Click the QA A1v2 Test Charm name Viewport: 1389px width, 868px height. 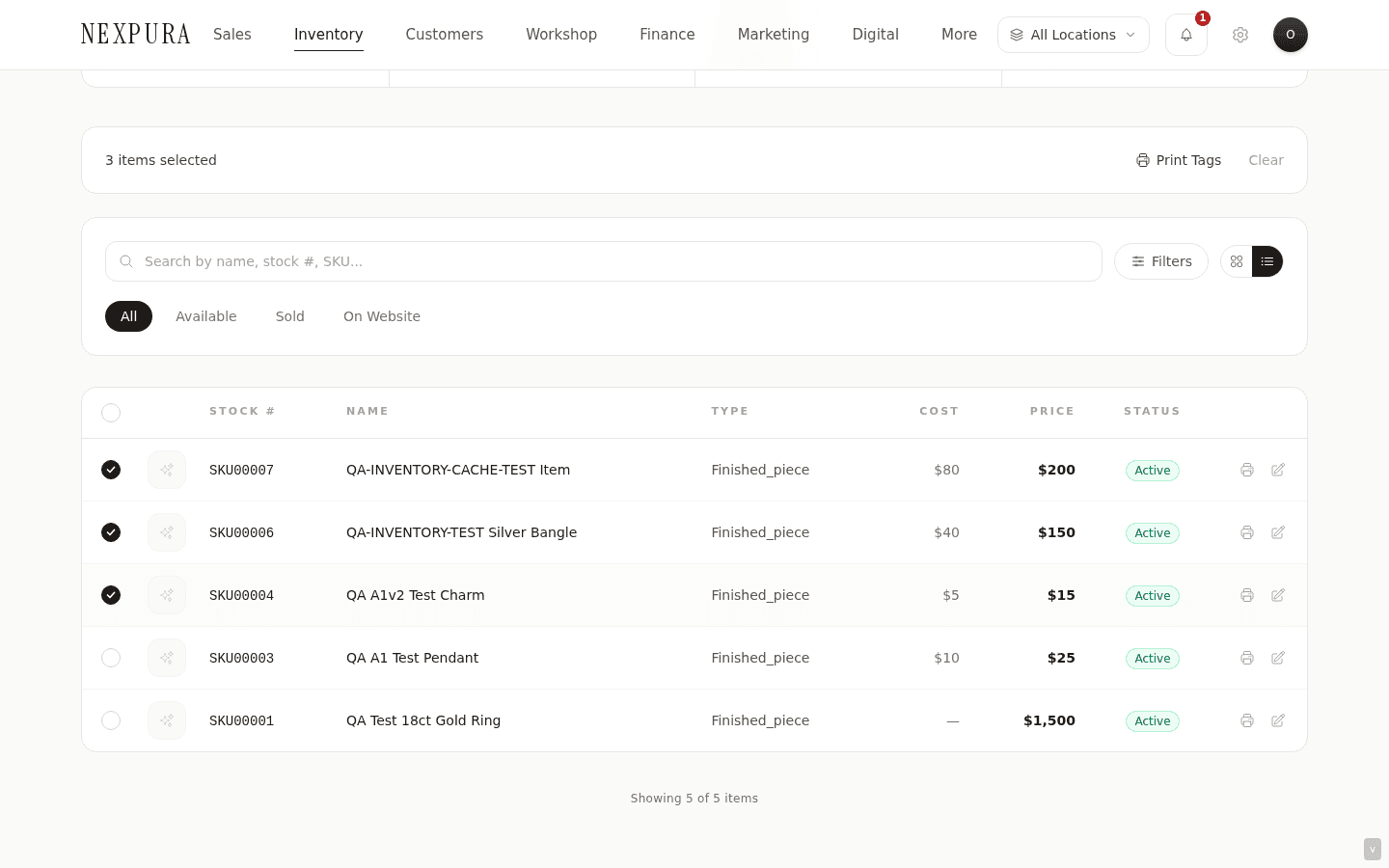point(416,595)
